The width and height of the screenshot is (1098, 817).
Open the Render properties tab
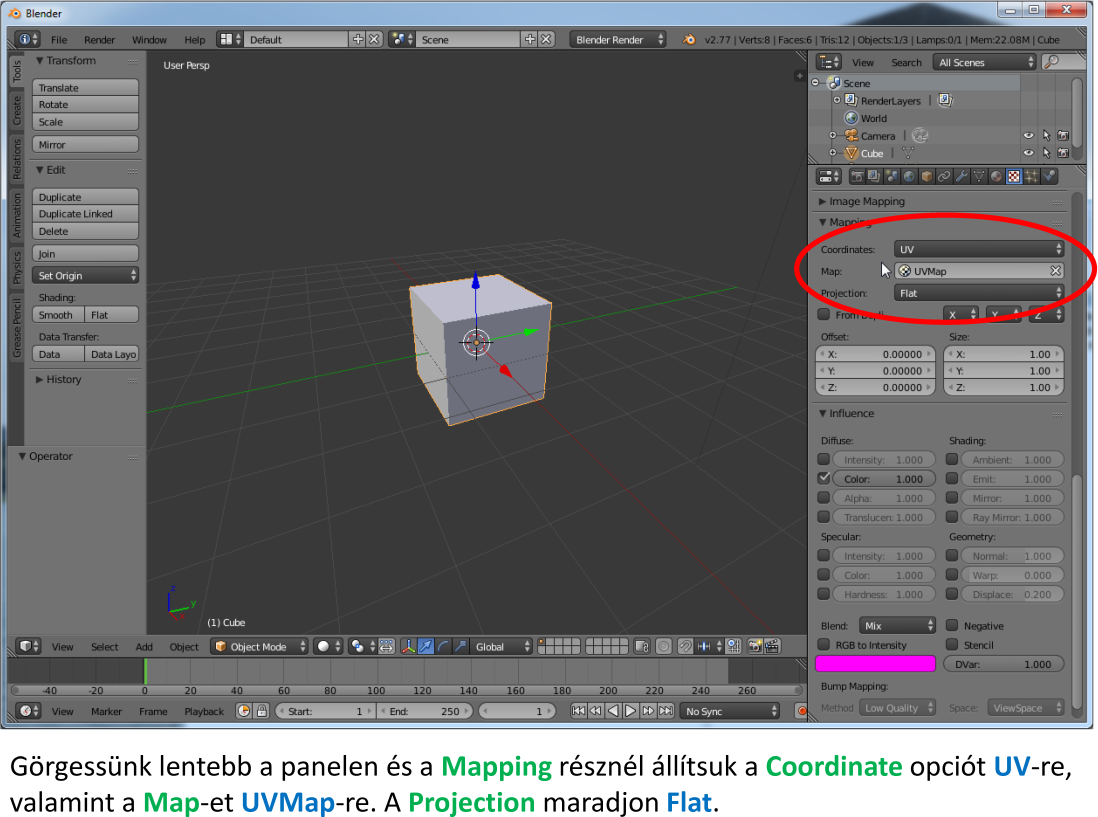coord(857,176)
